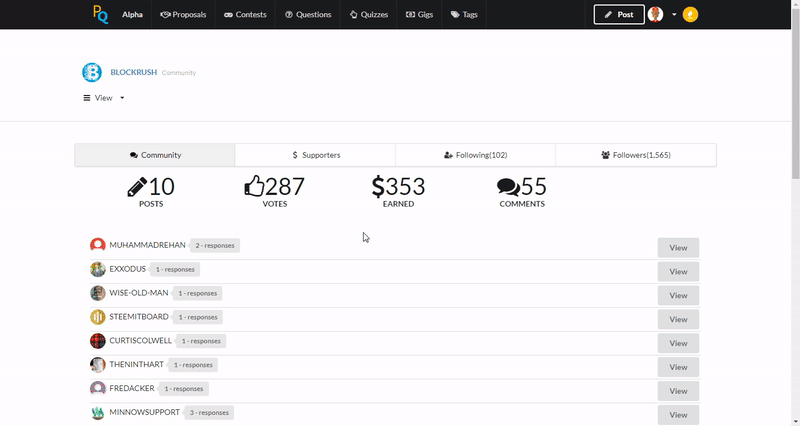800x426 pixels.
Task: Click the PQ site logo
Action: tap(101, 14)
